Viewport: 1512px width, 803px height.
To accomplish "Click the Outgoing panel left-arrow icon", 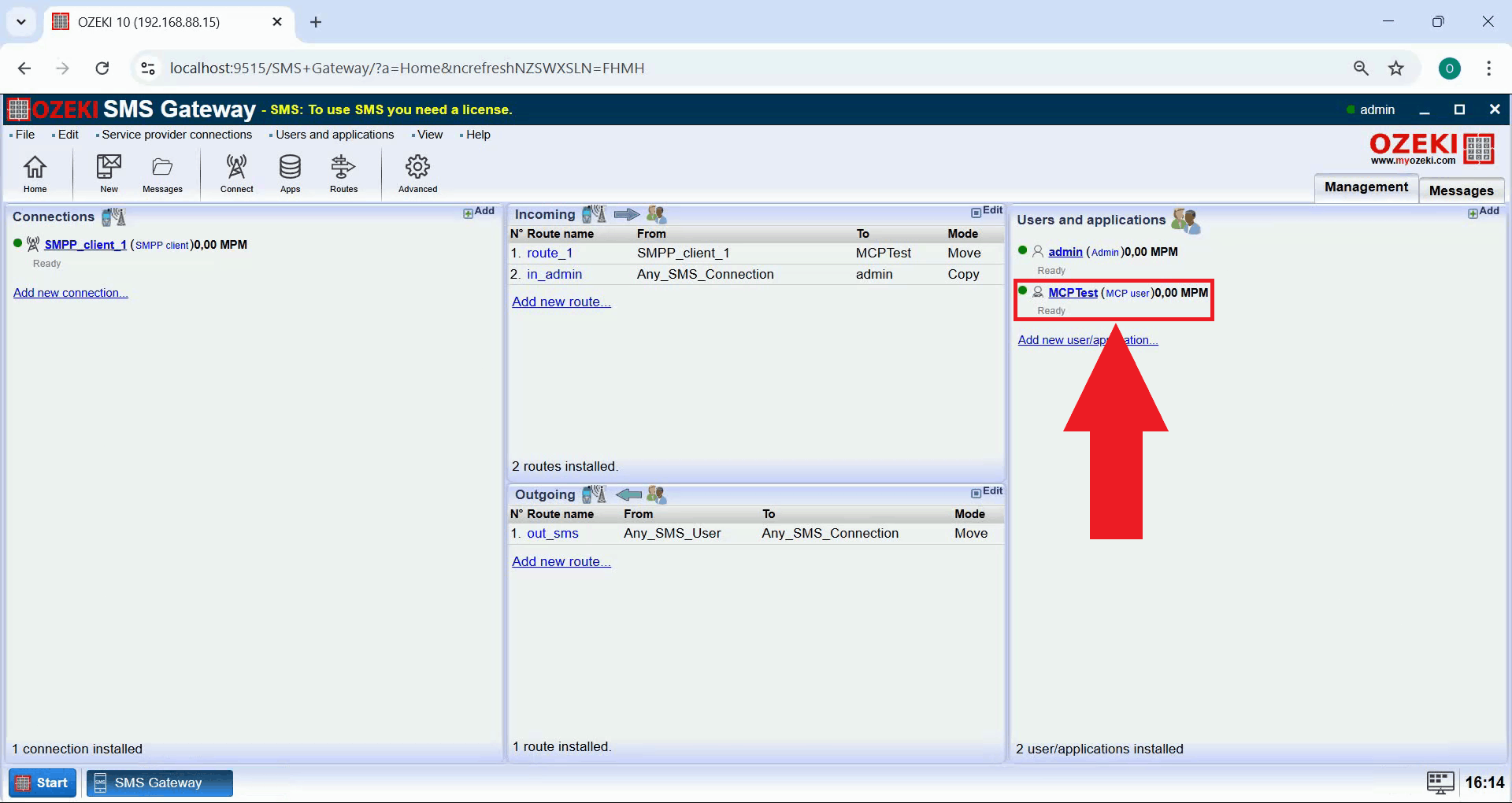I will click(x=628, y=494).
